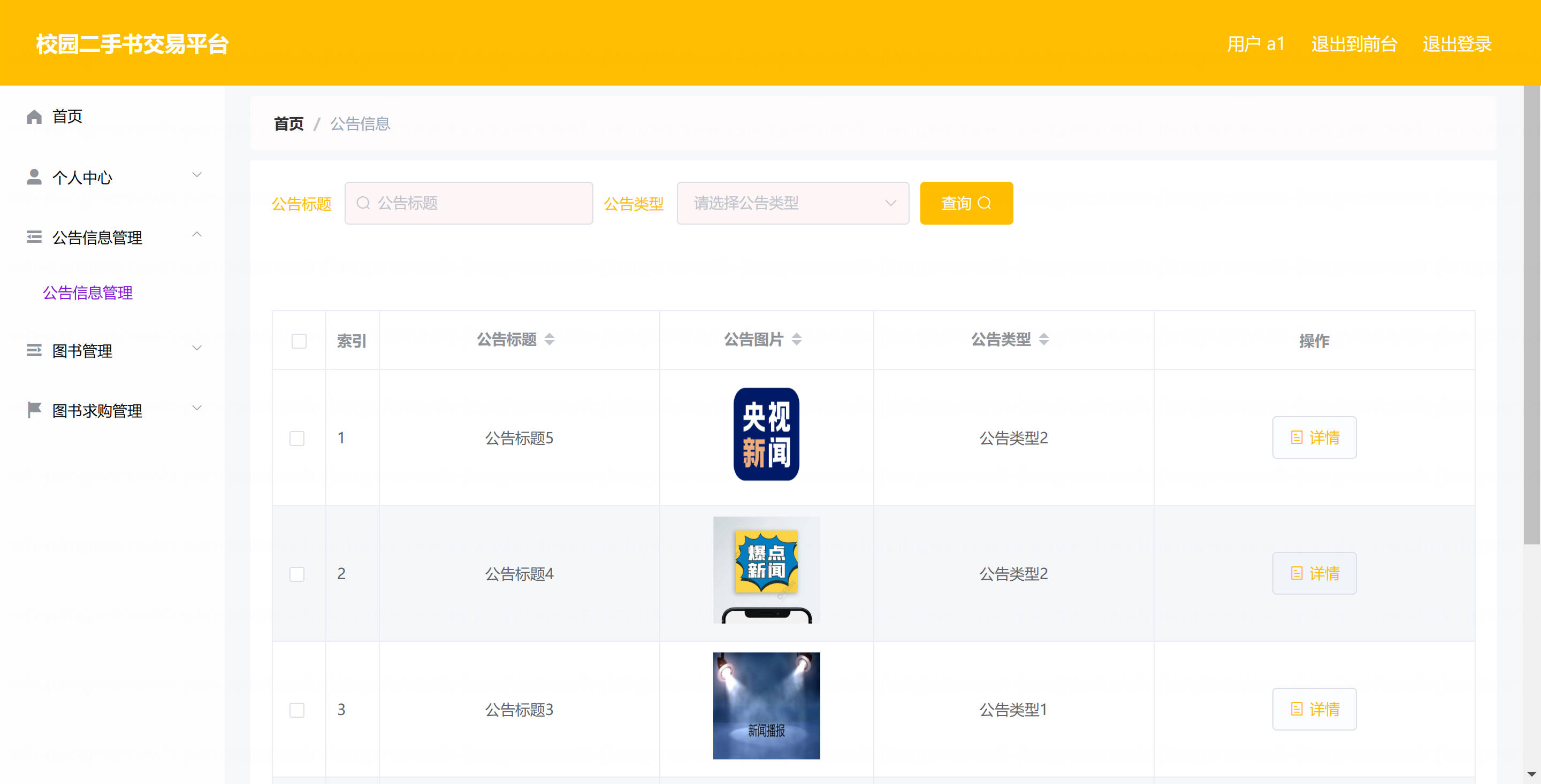Open 个人中心 sidebar menu
This screenshot has height=784, width=1541.
112,177
